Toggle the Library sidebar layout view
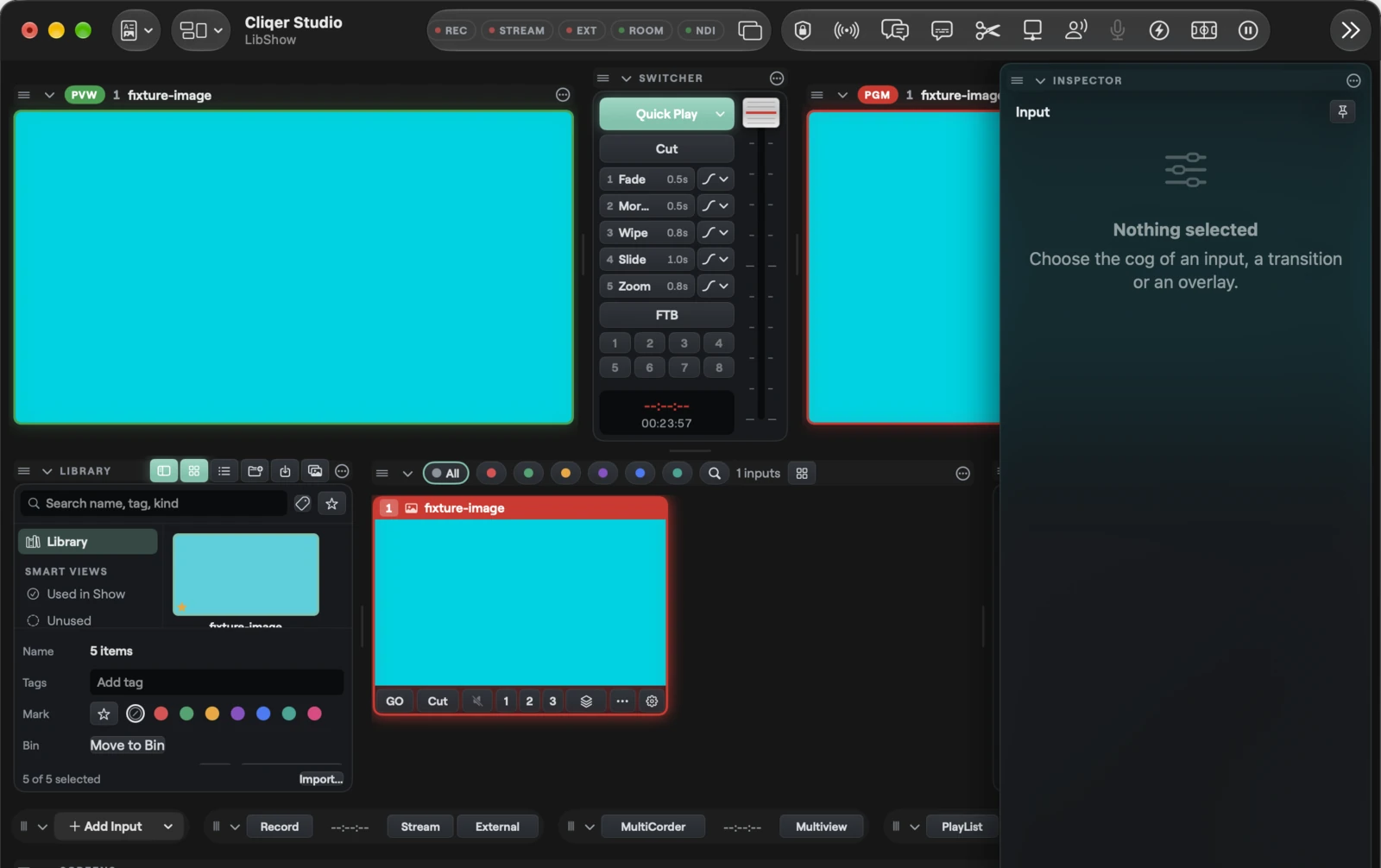Image resolution: width=1381 pixels, height=868 pixels. tap(164, 471)
